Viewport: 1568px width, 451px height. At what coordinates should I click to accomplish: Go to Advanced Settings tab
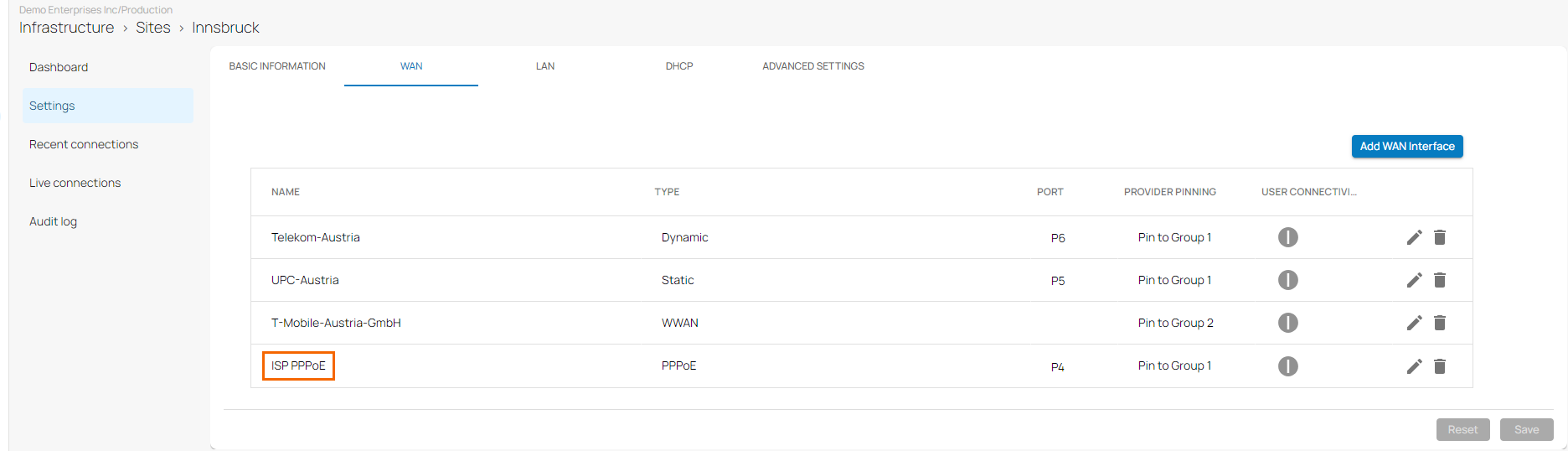tap(812, 66)
